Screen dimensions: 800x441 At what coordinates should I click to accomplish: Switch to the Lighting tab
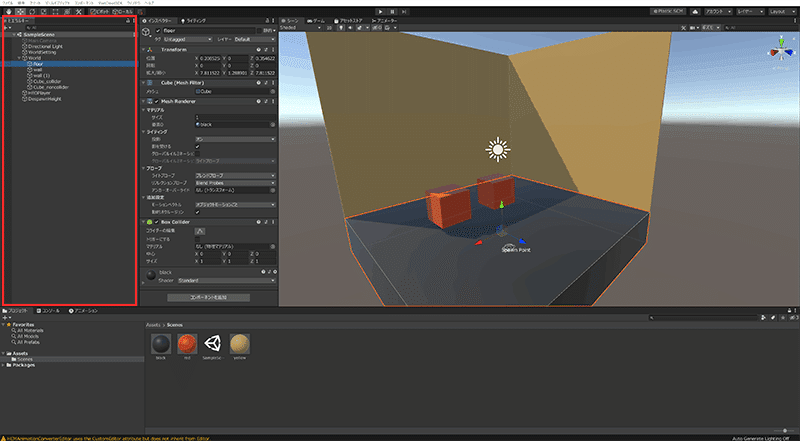[x=194, y=21]
